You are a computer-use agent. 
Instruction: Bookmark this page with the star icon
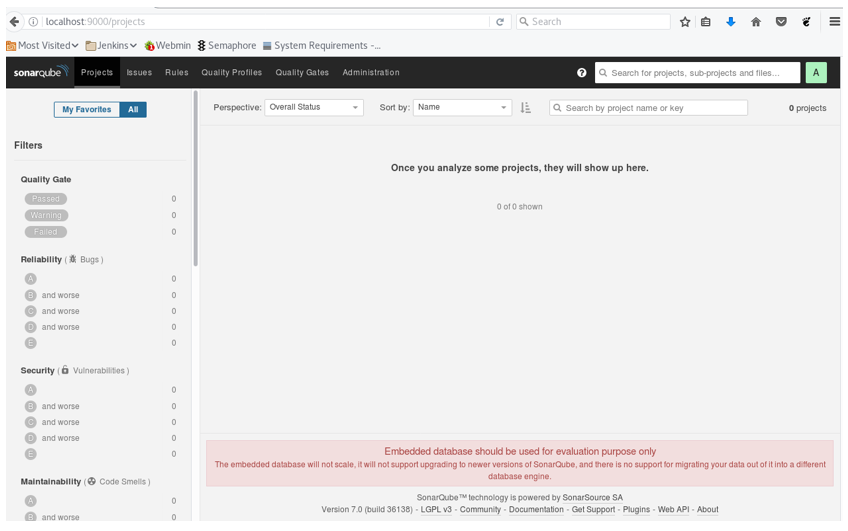tap(685, 22)
